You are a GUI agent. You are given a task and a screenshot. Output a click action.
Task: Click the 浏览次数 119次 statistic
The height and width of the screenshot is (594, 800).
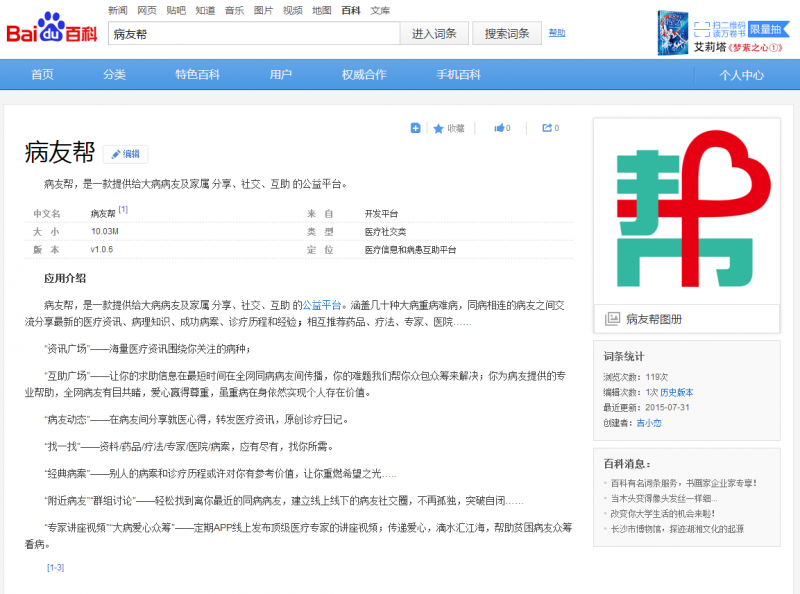tap(635, 377)
